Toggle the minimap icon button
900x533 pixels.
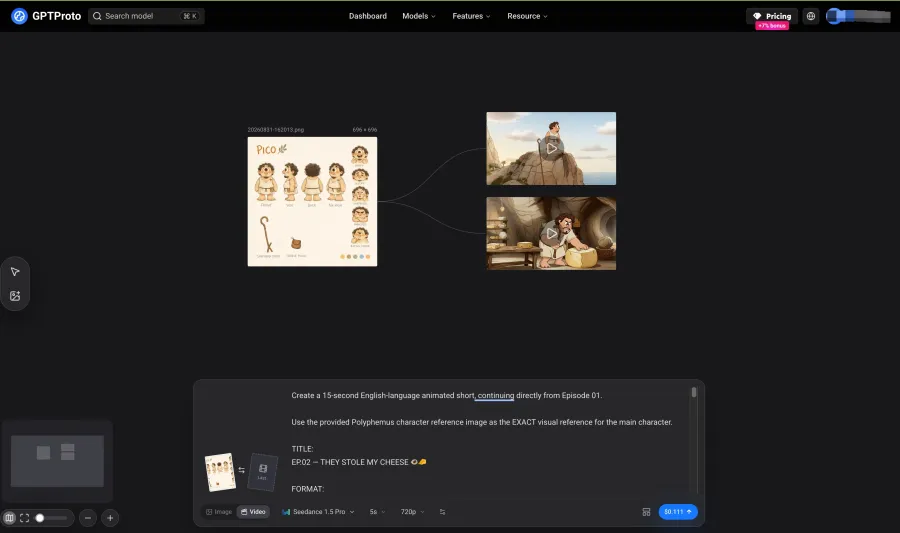click(9, 518)
